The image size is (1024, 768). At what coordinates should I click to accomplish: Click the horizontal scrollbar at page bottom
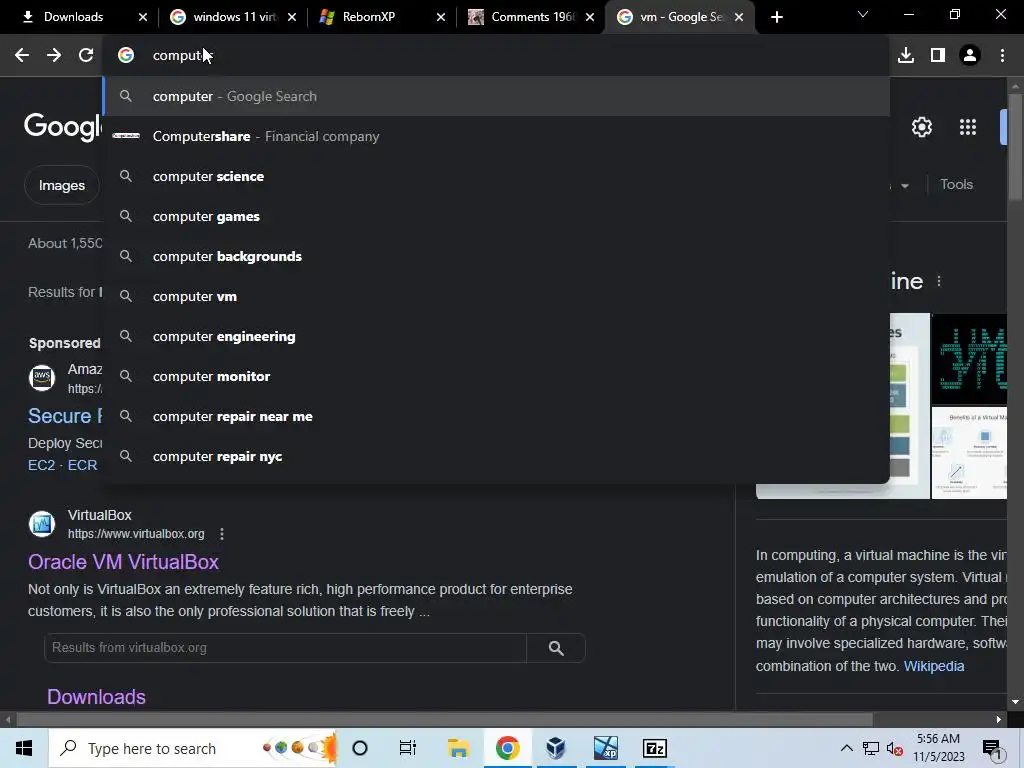pyautogui.click(x=444, y=720)
